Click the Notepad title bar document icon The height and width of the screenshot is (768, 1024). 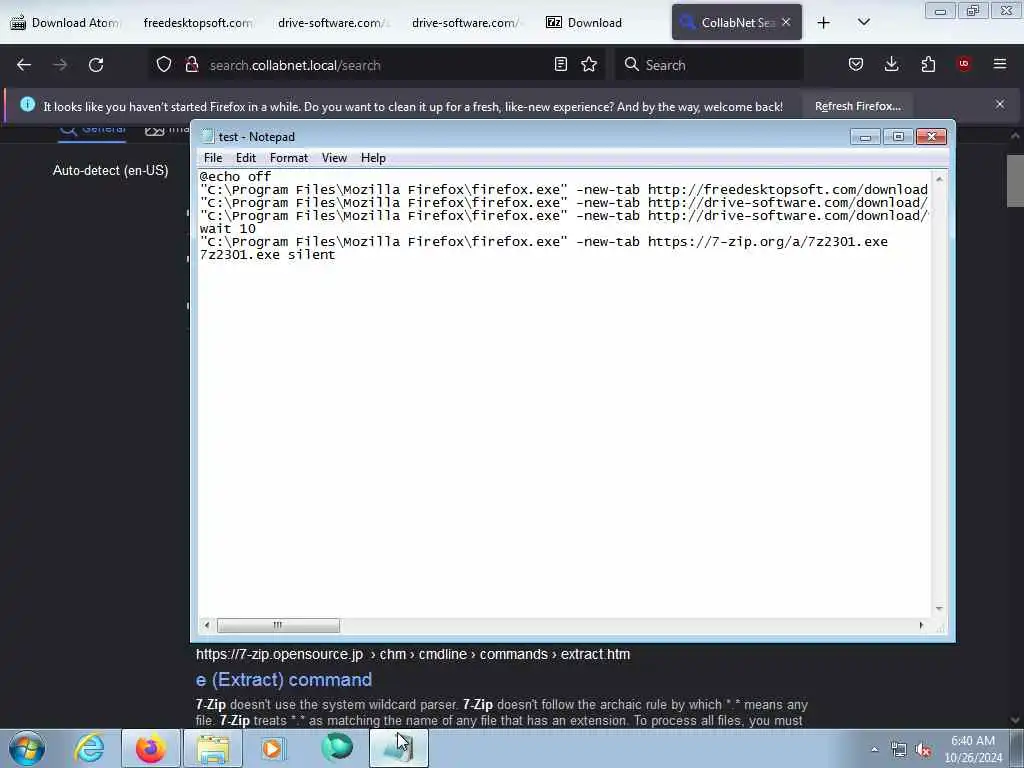coord(208,136)
